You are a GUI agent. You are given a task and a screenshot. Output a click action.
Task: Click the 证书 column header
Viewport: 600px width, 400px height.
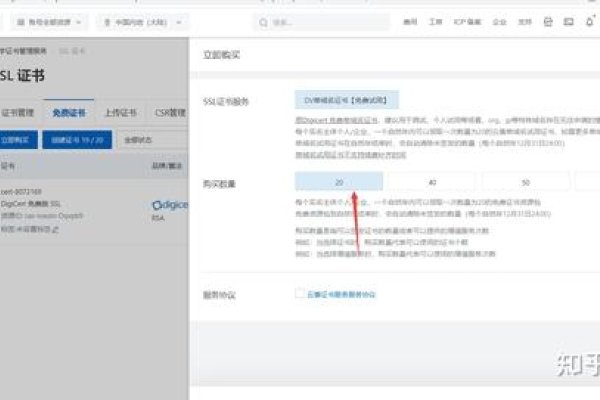8,166
